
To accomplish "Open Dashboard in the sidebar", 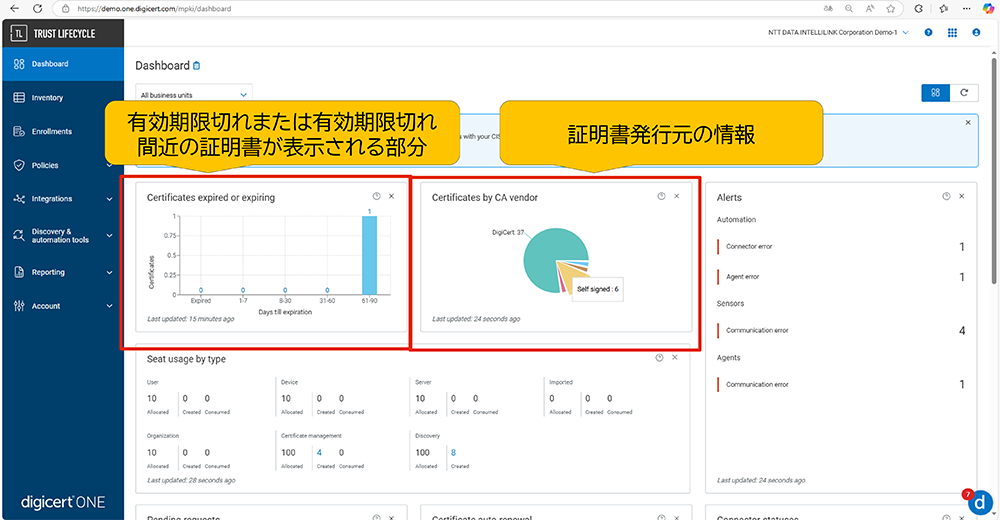I will pyautogui.click(x=62, y=64).
